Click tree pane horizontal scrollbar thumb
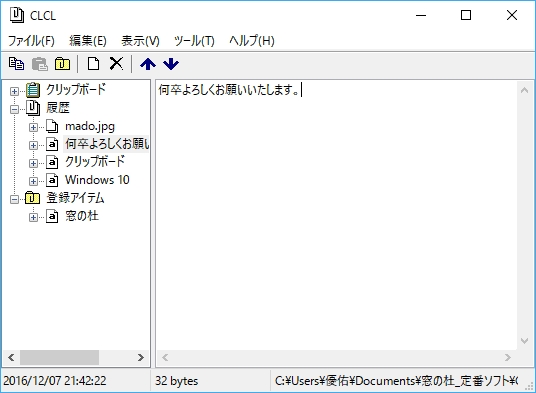The width and height of the screenshot is (536, 393). [59, 357]
